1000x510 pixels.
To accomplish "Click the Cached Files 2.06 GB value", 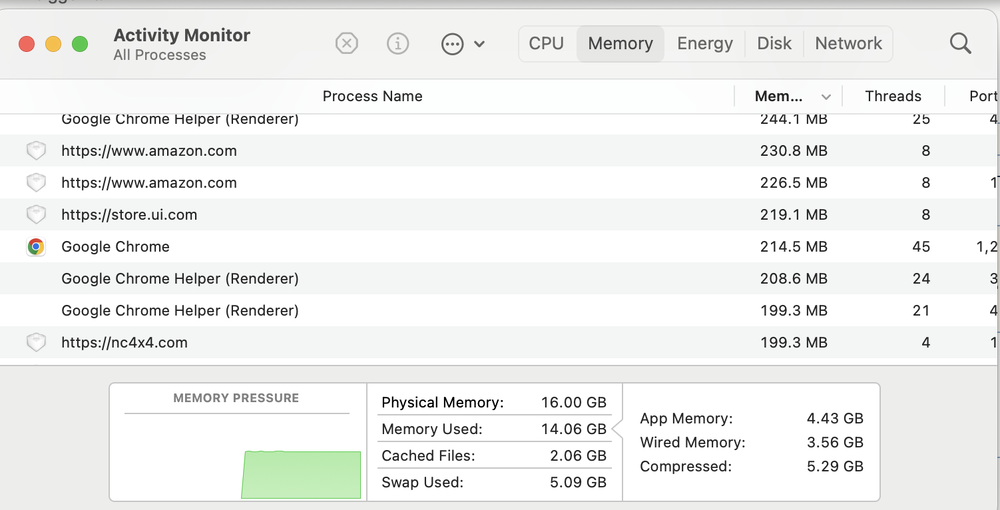I will pos(578,456).
